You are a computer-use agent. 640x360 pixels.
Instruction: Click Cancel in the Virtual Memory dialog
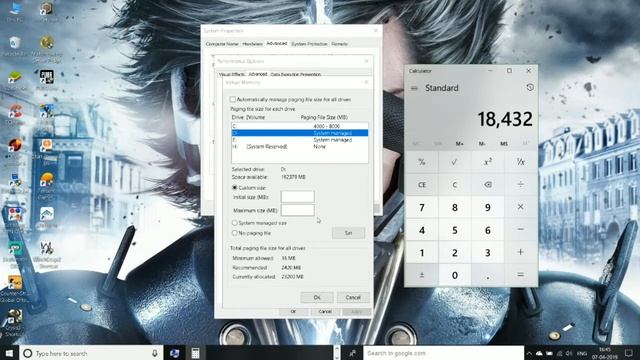click(x=353, y=297)
